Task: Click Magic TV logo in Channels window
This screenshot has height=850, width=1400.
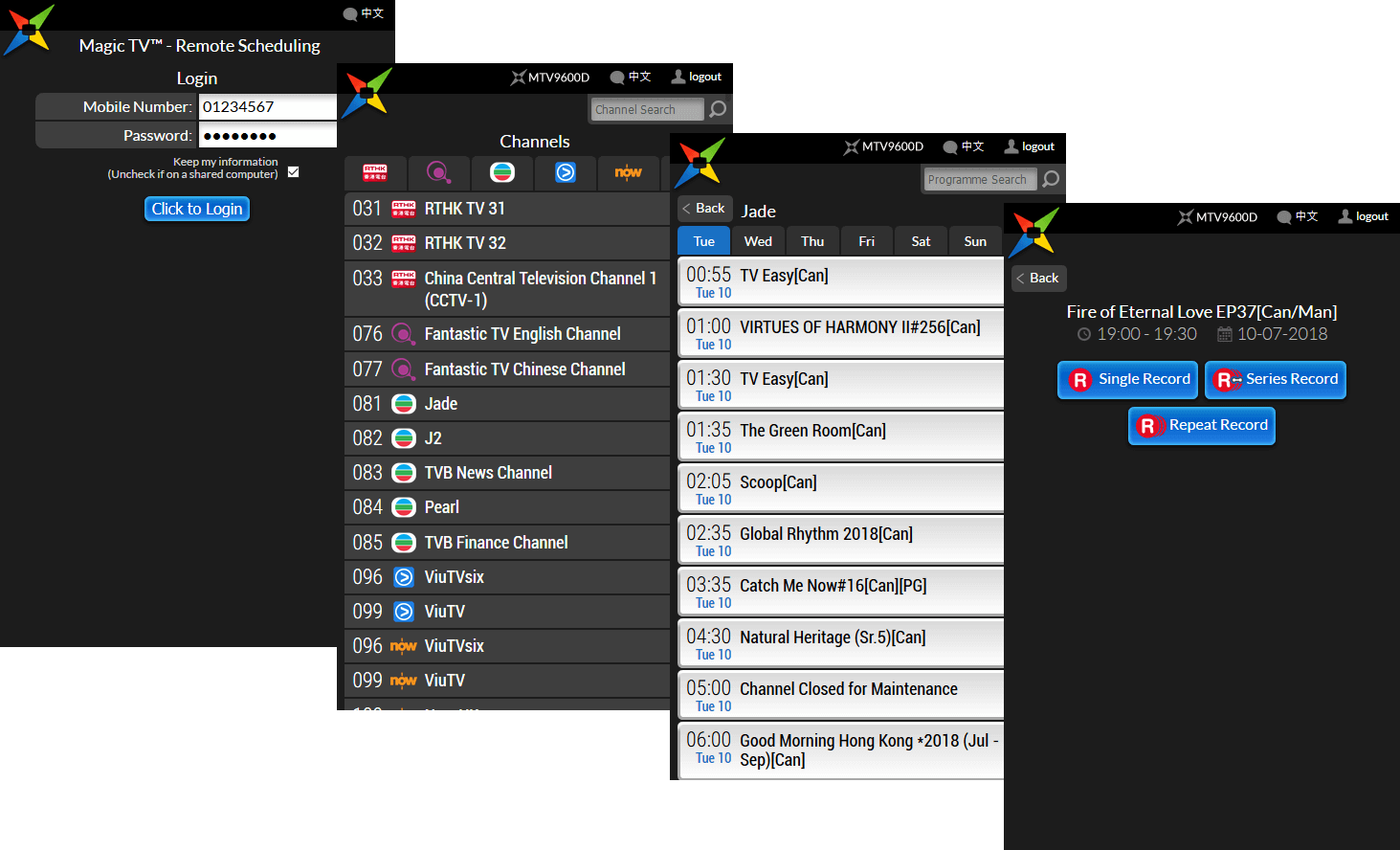Action: pyautogui.click(x=367, y=93)
